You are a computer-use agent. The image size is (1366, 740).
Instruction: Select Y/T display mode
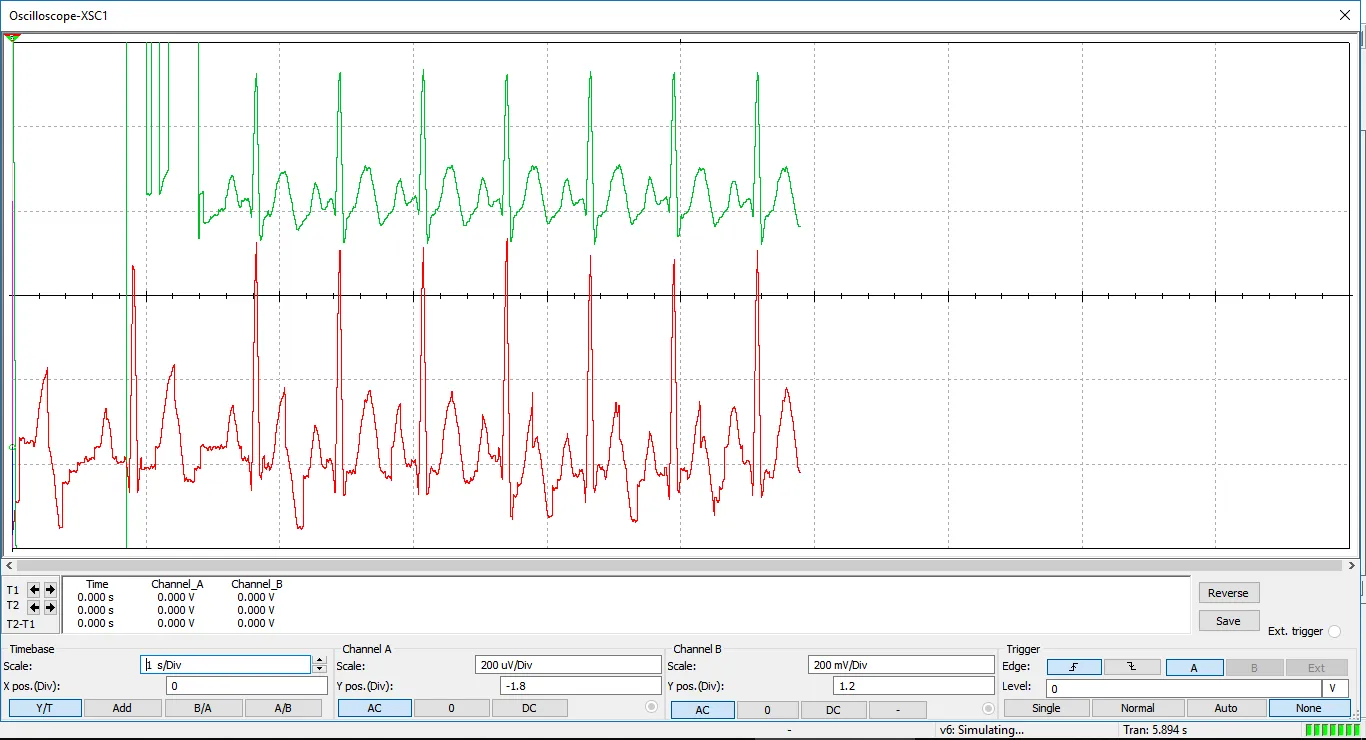coord(45,708)
